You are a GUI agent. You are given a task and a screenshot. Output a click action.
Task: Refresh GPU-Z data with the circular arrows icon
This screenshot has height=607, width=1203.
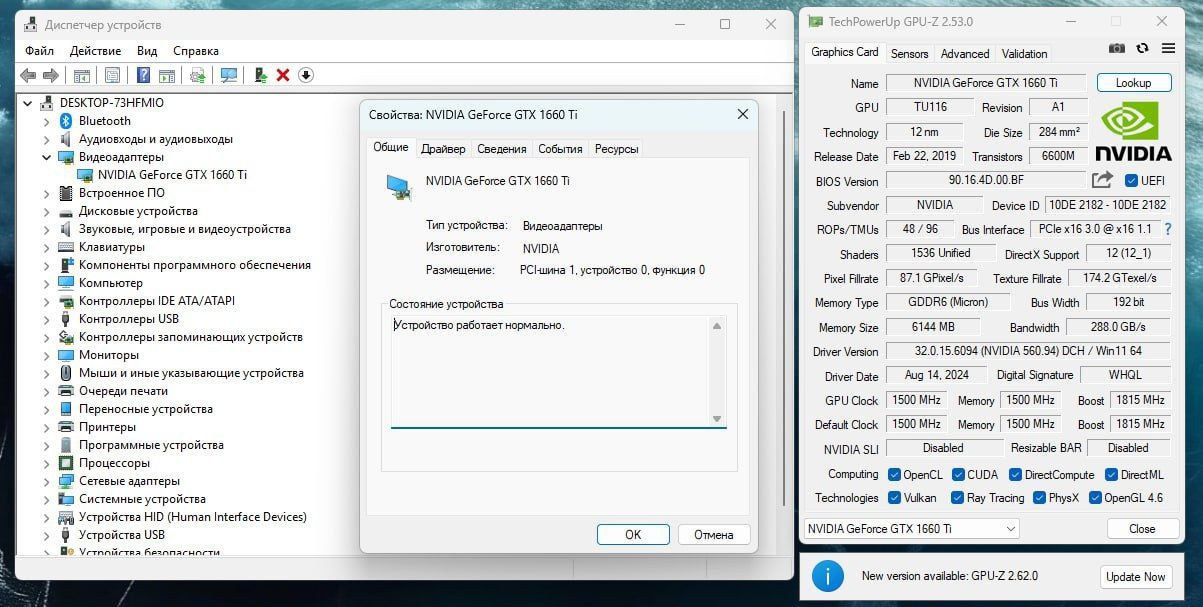(1142, 48)
